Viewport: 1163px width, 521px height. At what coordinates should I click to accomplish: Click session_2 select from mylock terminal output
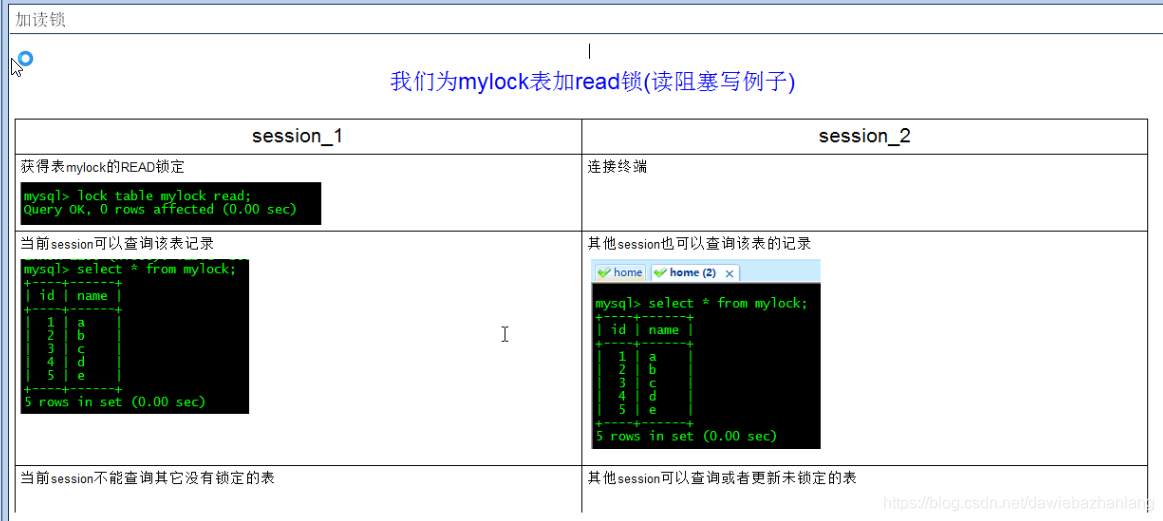706,366
